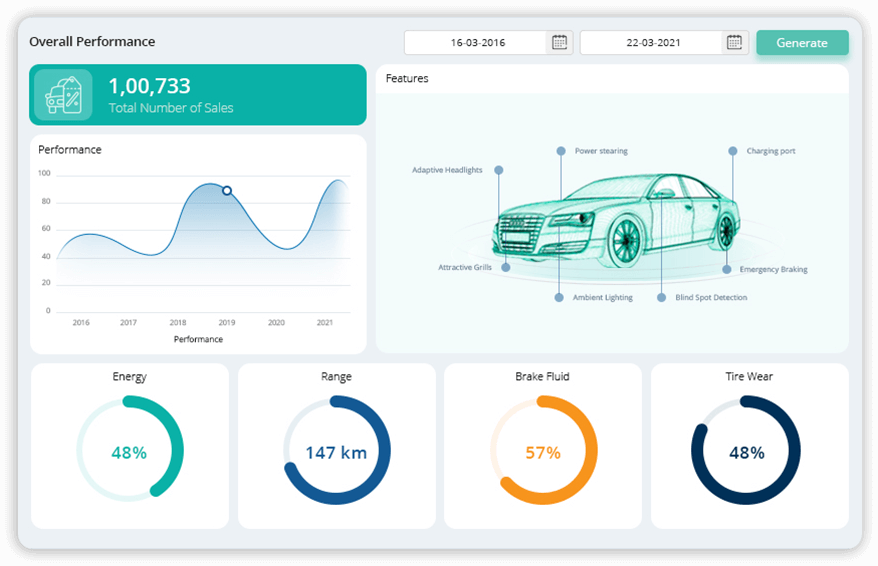This screenshot has width=878, height=566.
Task: Select the Attractive Grills marker dot
Action: tap(506, 267)
